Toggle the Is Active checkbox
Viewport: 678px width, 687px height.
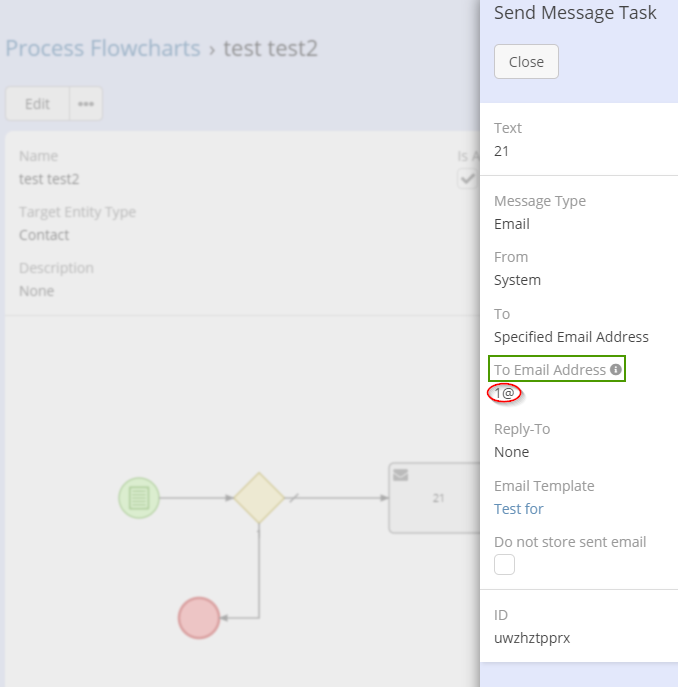[x=467, y=179]
